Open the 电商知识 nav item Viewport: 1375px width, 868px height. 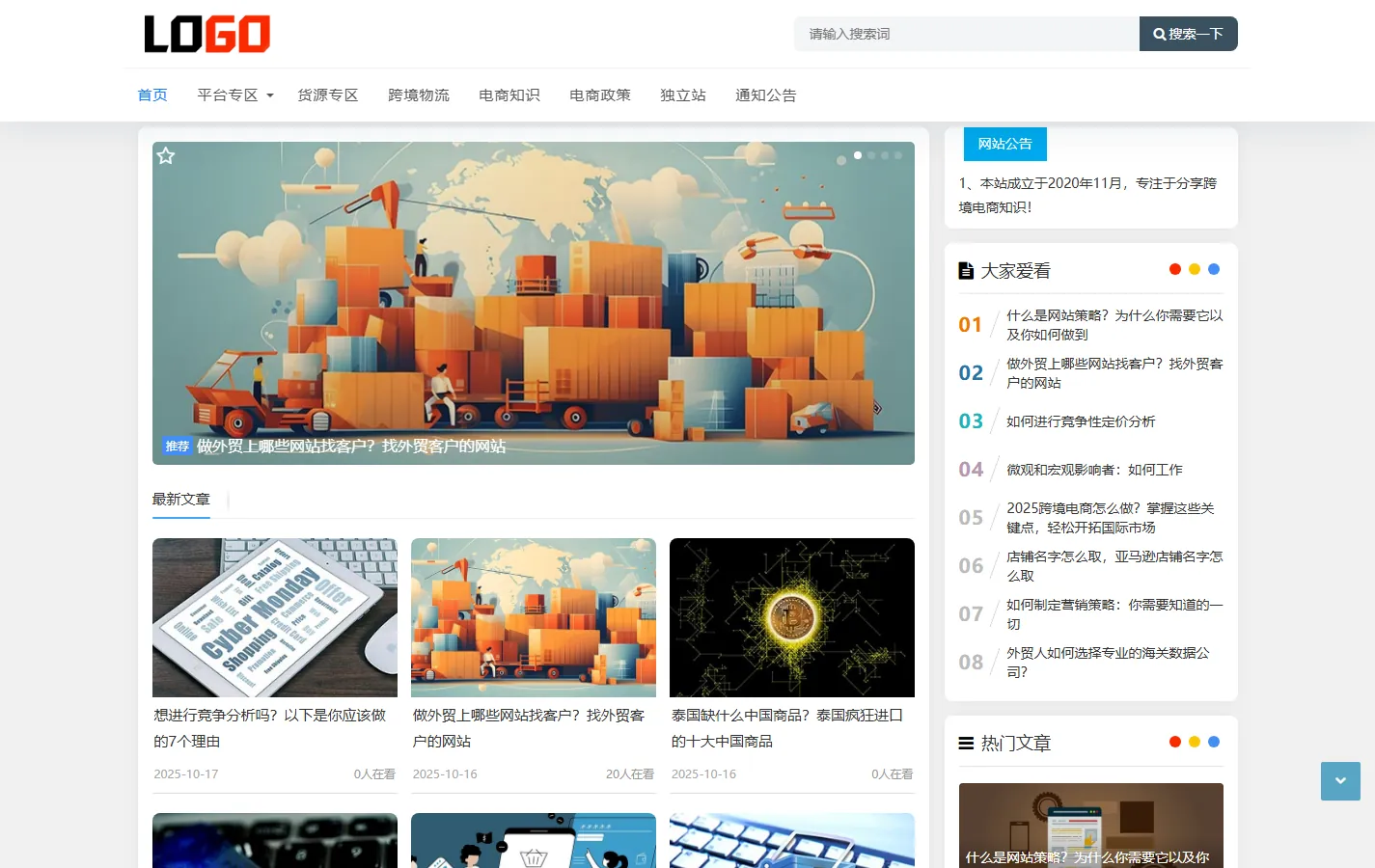pyautogui.click(x=509, y=95)
